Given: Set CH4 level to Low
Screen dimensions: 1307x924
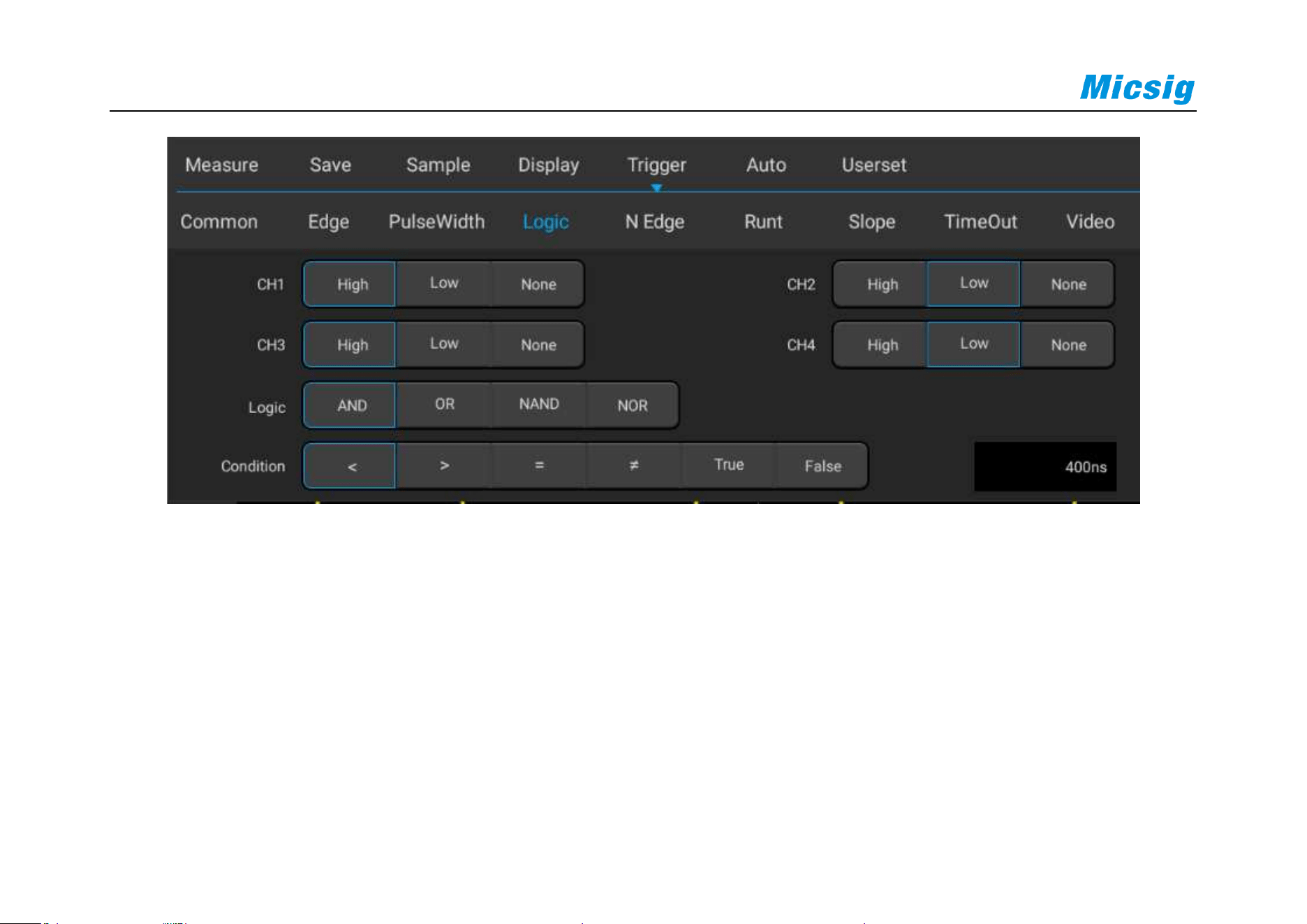Looking at the screenshot, I should coord(973,345).
